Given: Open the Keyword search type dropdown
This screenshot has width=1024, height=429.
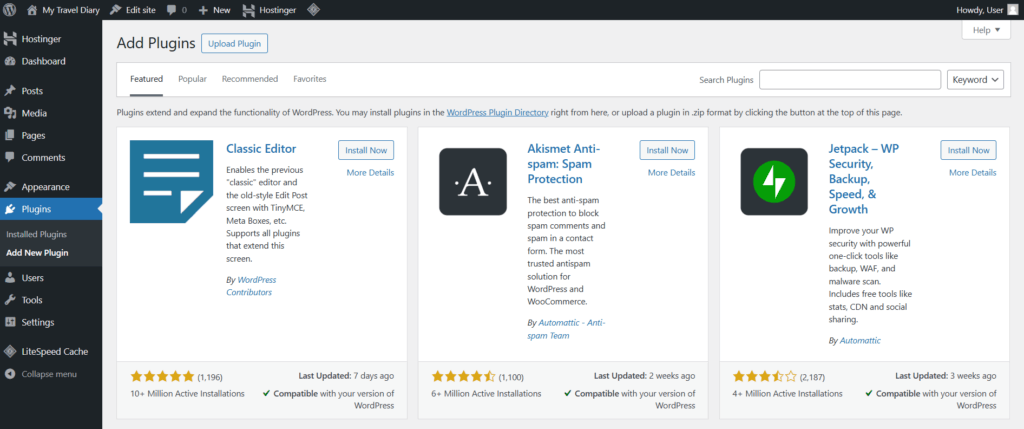Looking at the screenshot, I should [974, 80].
